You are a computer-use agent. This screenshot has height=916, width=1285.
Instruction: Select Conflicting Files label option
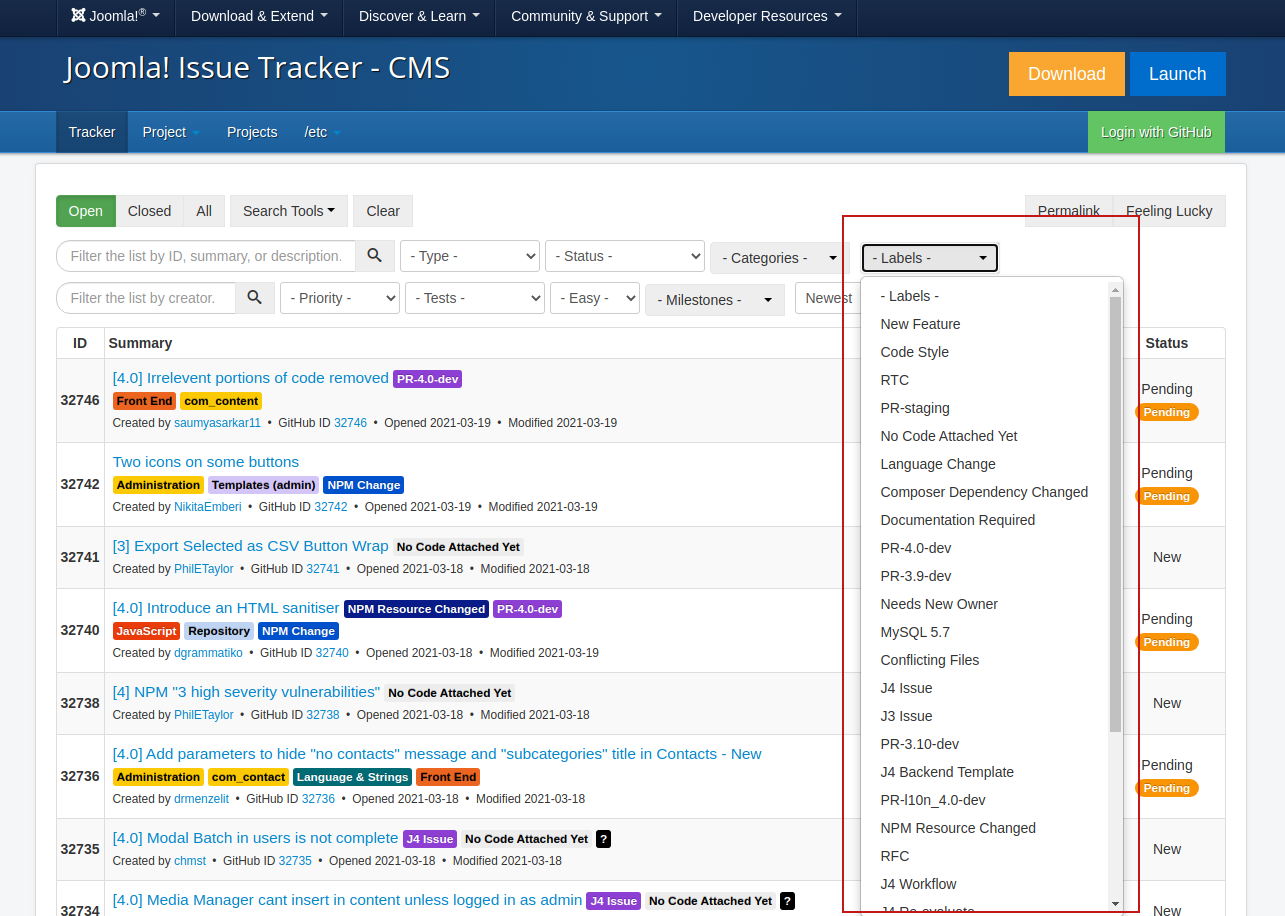click(x=985, y=660)
